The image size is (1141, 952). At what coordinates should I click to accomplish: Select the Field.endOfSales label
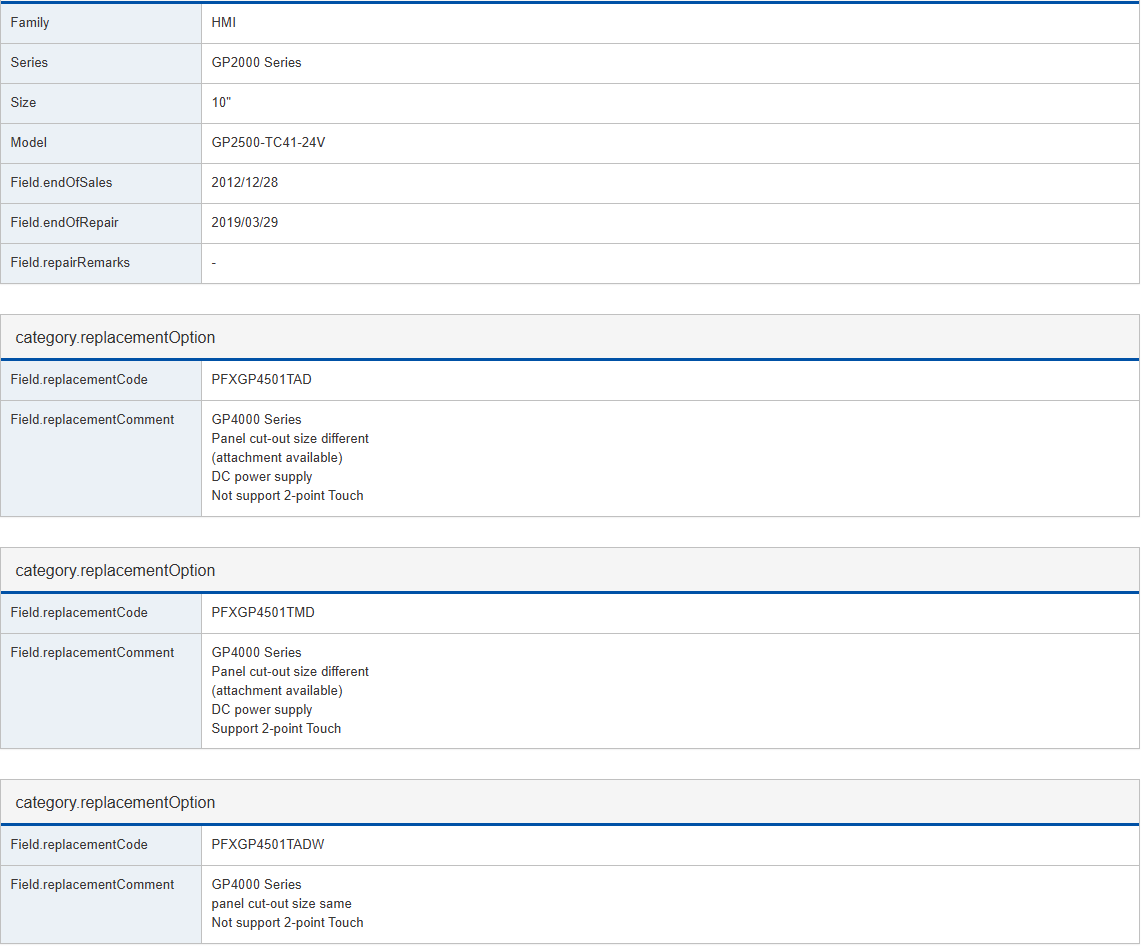coord(61,183)
